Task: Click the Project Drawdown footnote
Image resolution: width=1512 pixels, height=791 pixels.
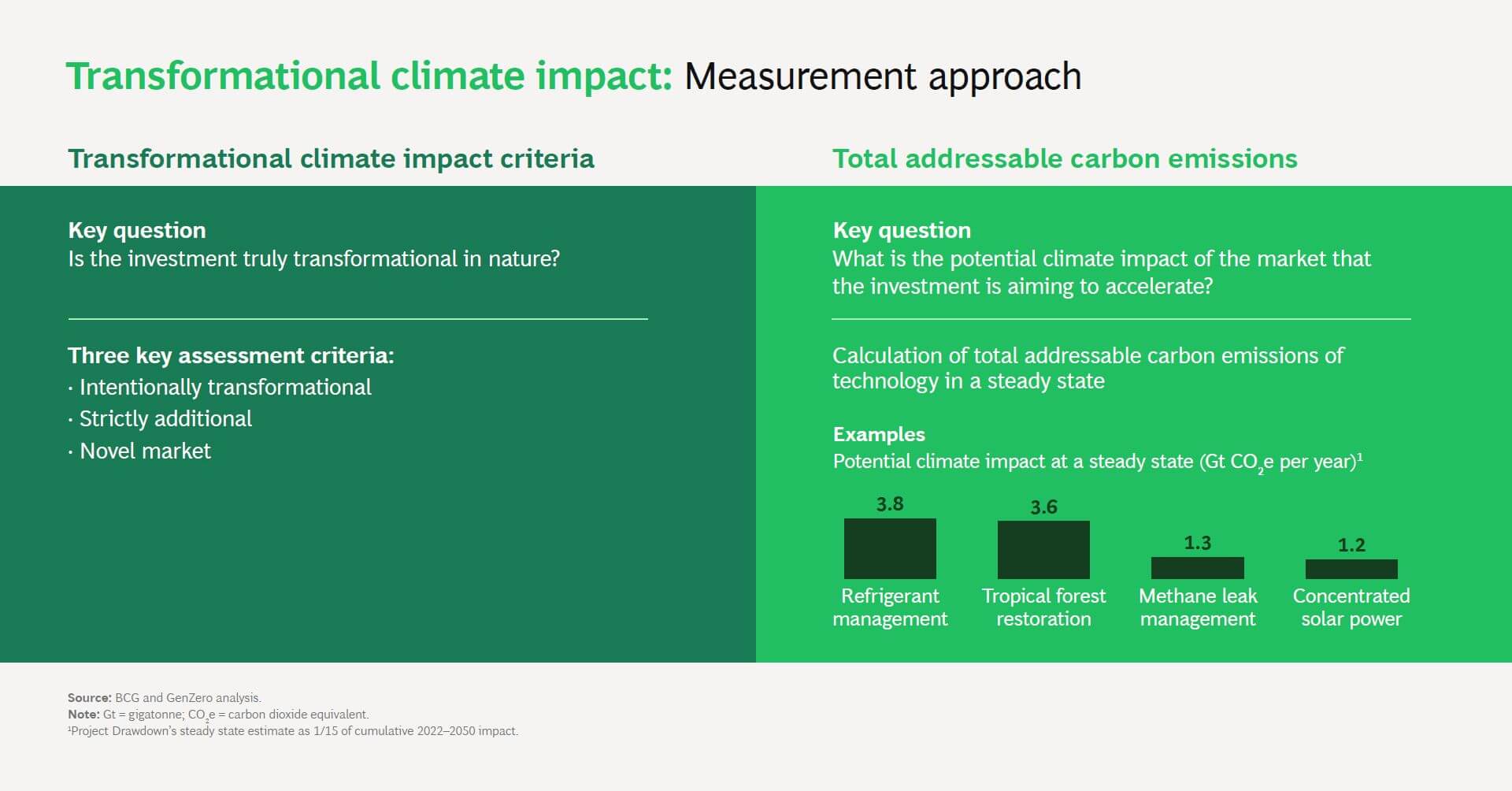Action: (x=293, y=730)
